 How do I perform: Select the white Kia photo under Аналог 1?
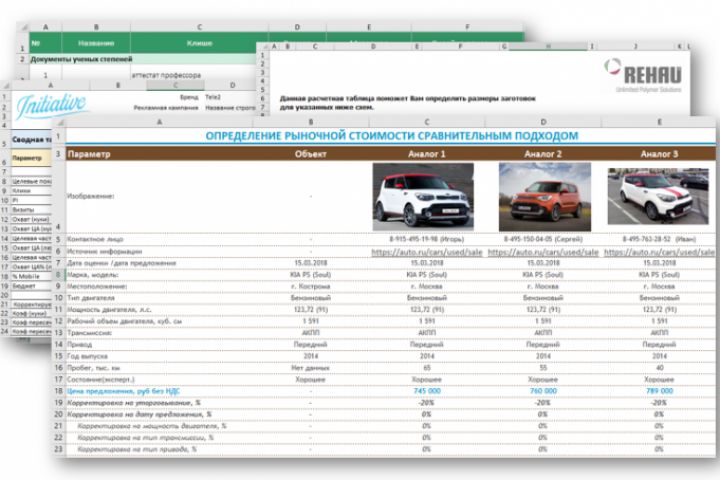click(x=423, y=197)
